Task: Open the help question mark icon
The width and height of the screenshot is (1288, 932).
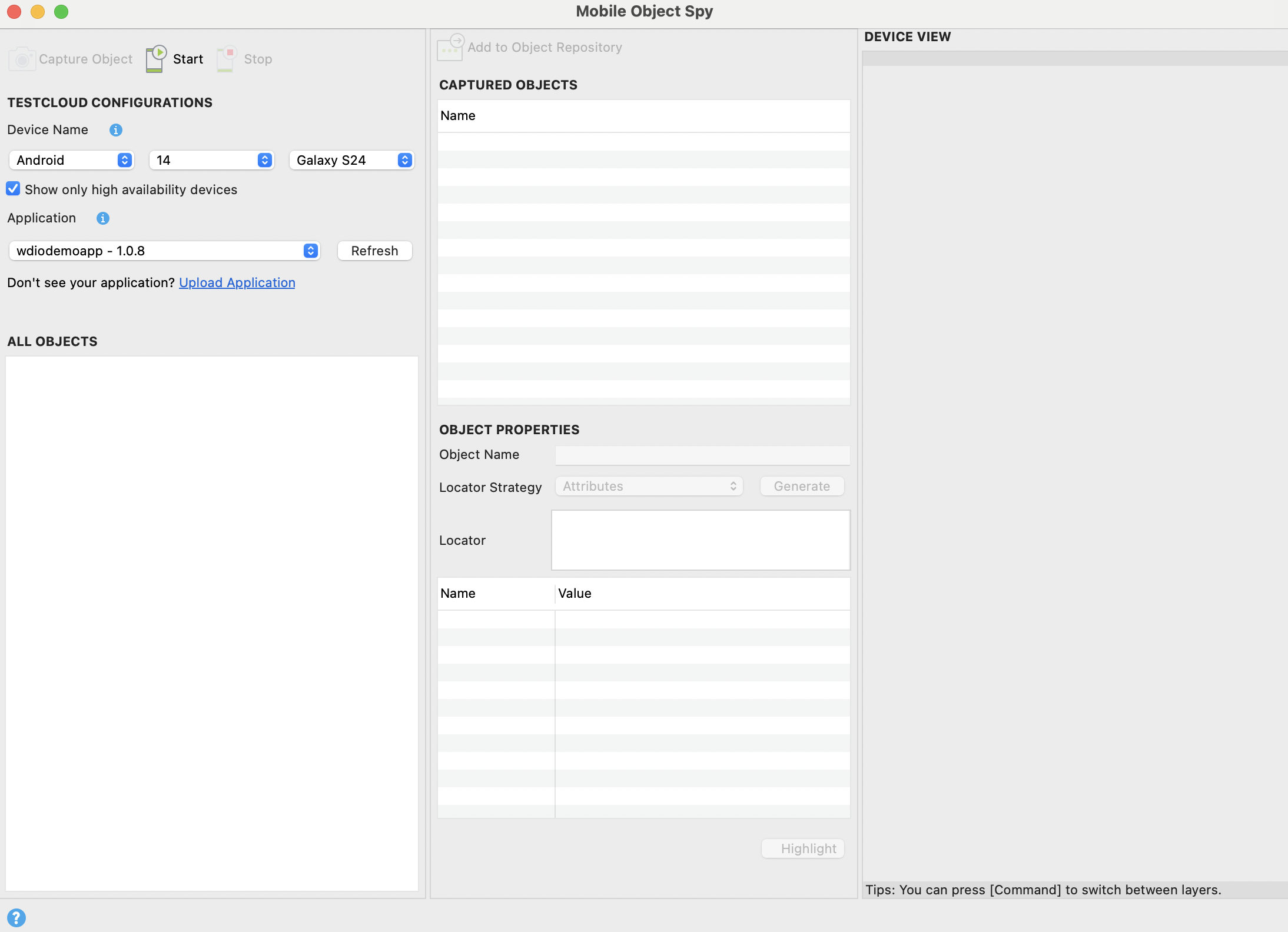Action: point(16,917)
